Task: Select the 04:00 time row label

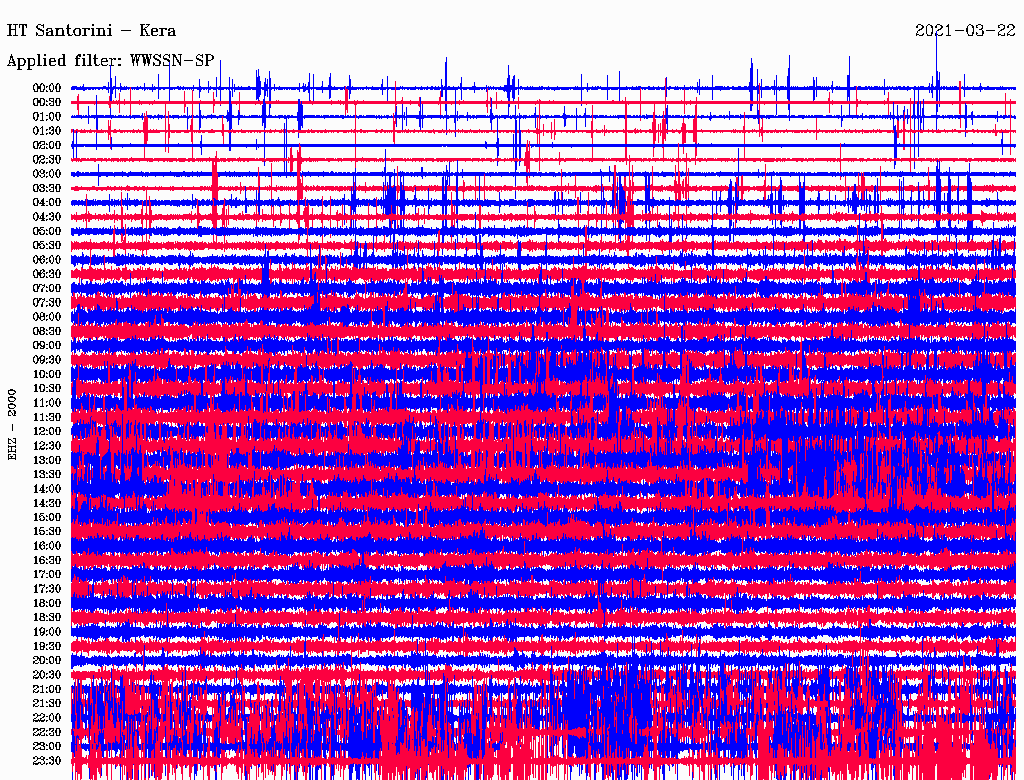Action: point(47,203)
